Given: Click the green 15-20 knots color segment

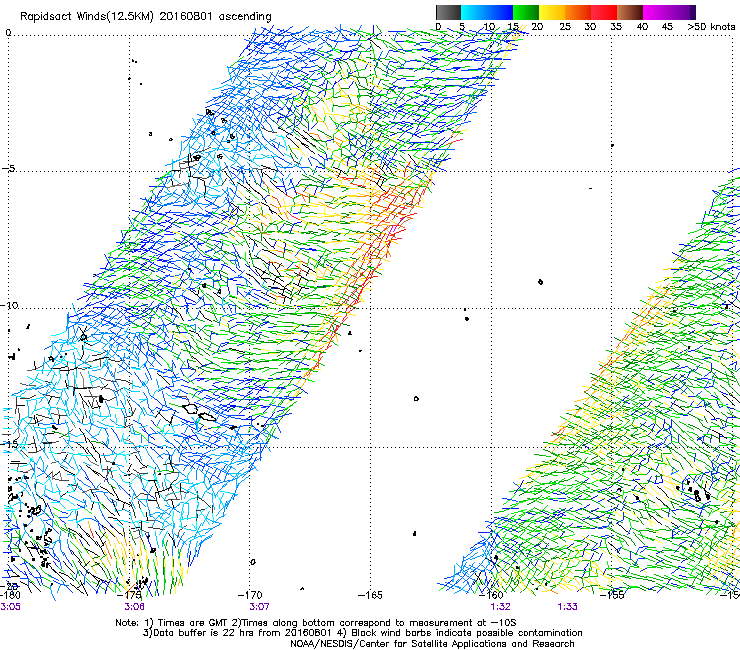Looking at the screenshot, I should coord(526,12).
